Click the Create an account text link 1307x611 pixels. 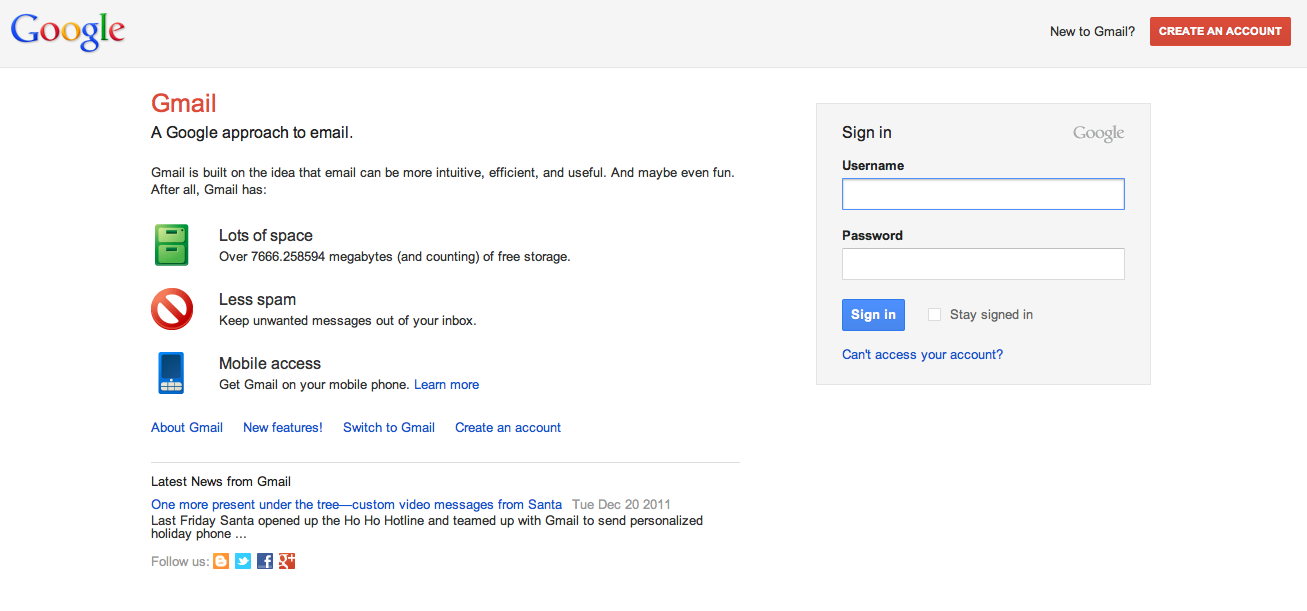pyautogui.click(x=508, y=427)
